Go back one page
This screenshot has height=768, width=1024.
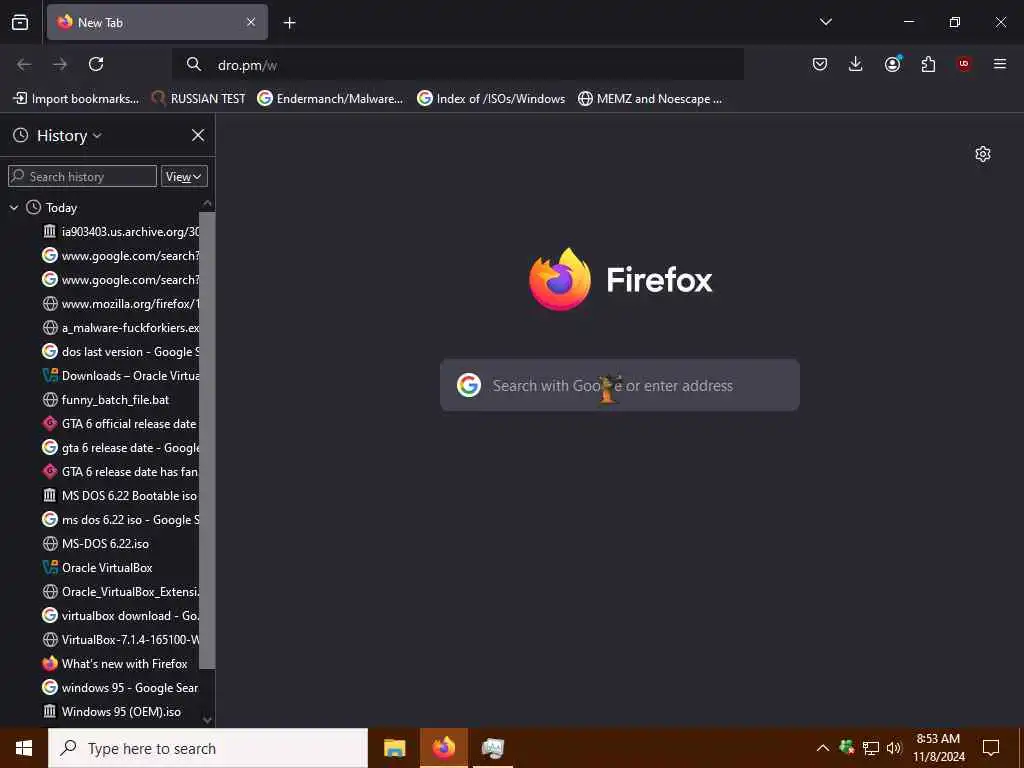pyautogui.click(x=24, y=64)
